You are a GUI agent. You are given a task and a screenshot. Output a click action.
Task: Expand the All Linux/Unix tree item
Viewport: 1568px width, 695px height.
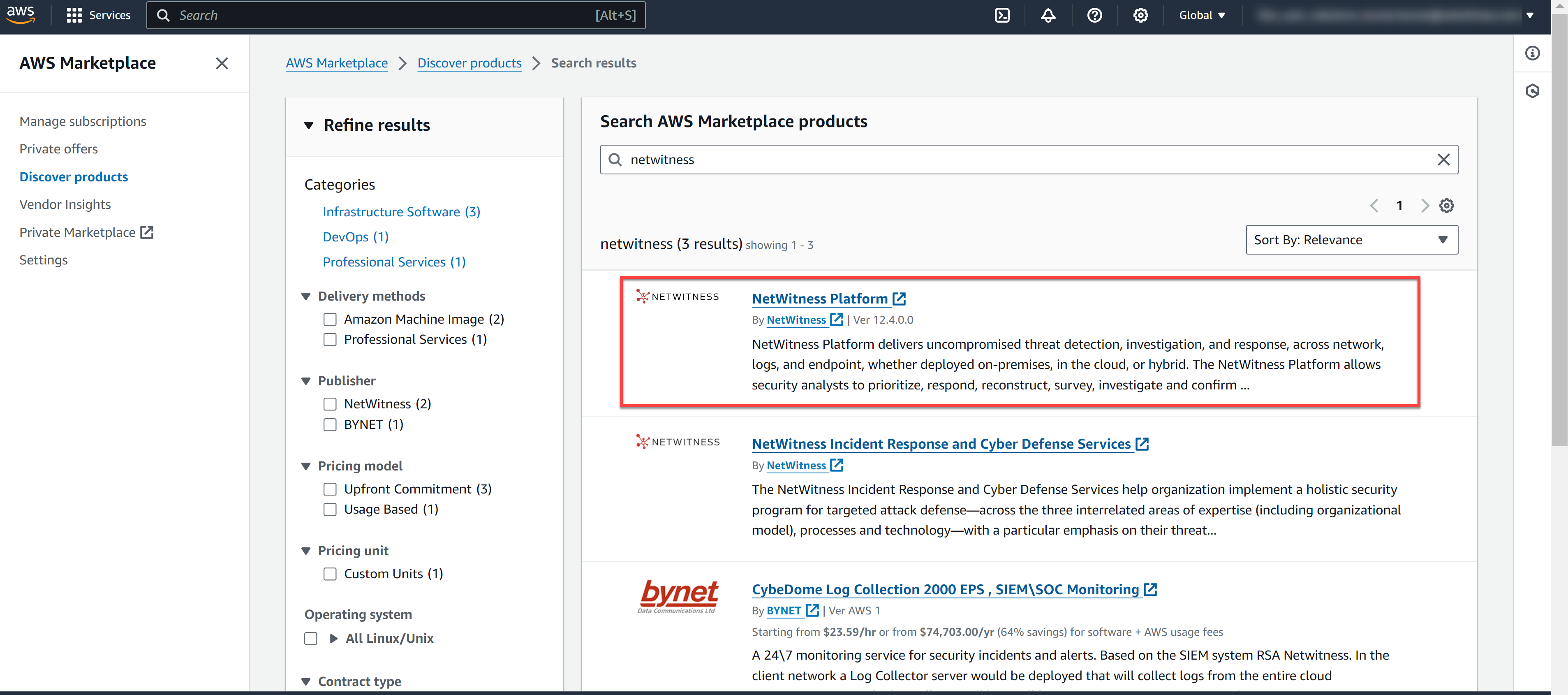[333, 638]
